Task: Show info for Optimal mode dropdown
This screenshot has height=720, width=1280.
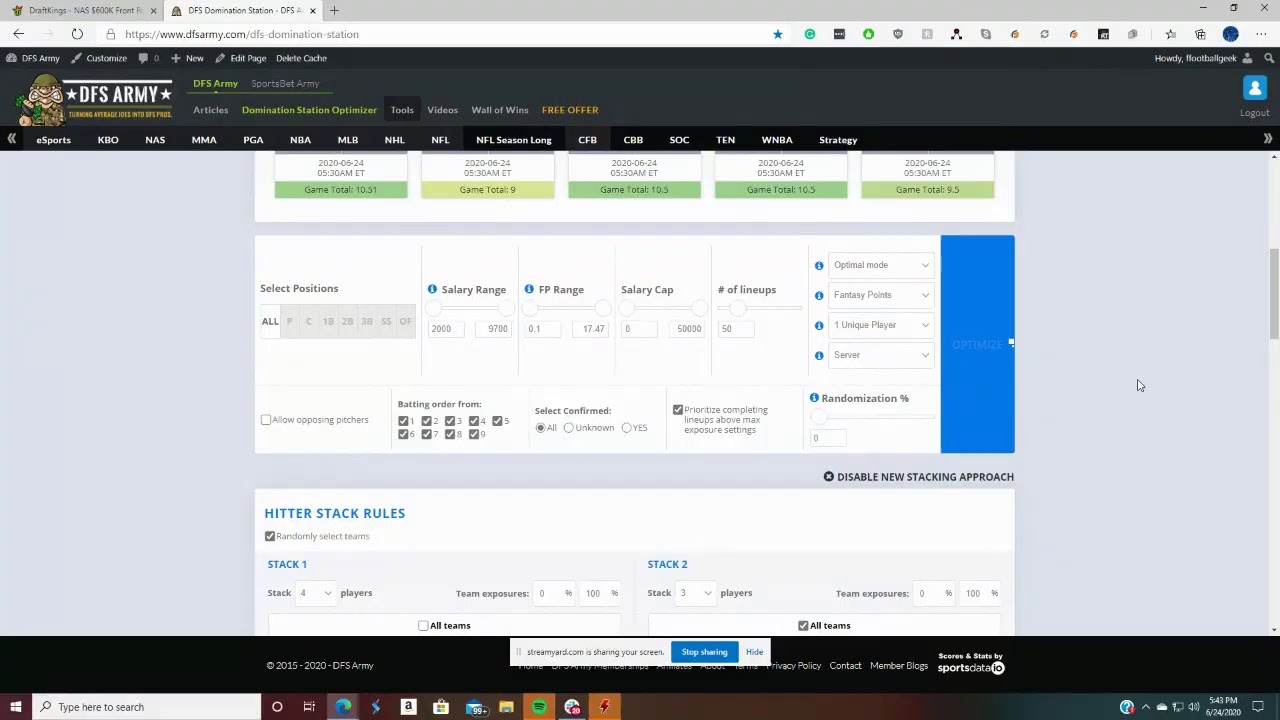Action: (x=819, y=265)
